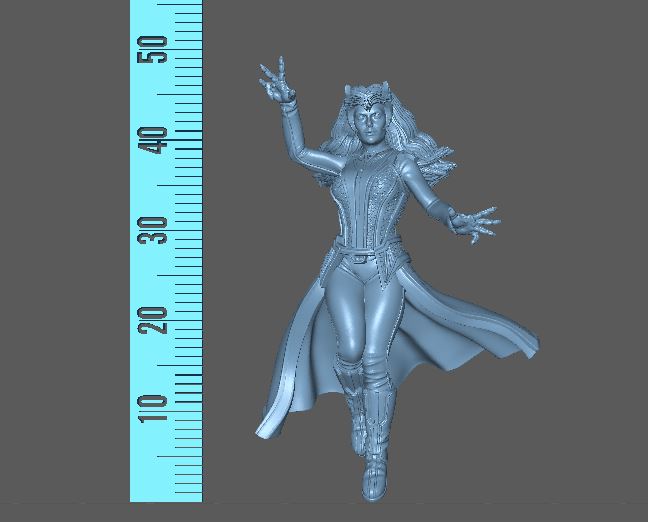Click the 30 label on the ruler
648x522 pixels.
pos(155,230)
